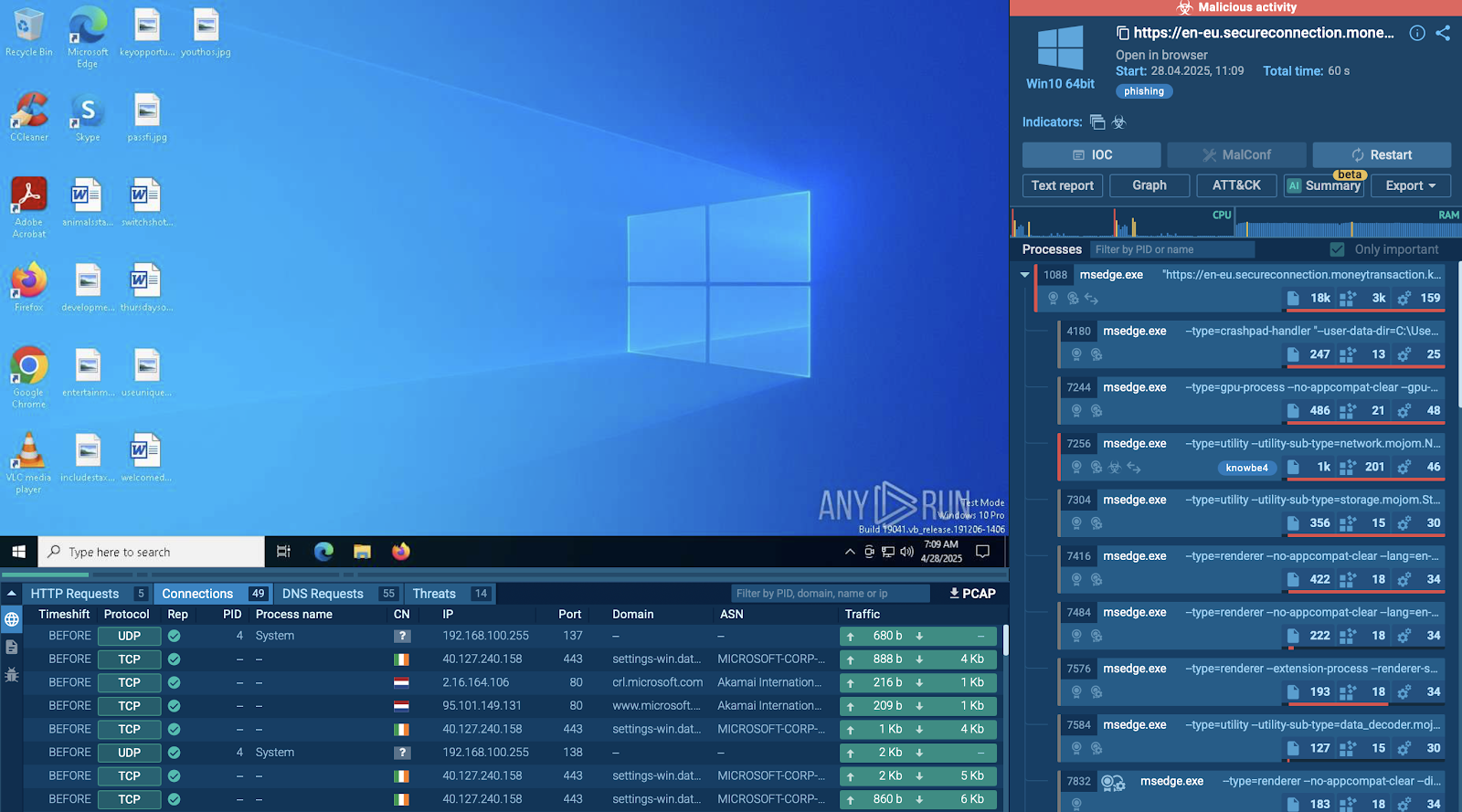The width and height of the screenshot is (1462, 812).
Task: Show hidden system tray icons chevron
Action: coord(850,552)
